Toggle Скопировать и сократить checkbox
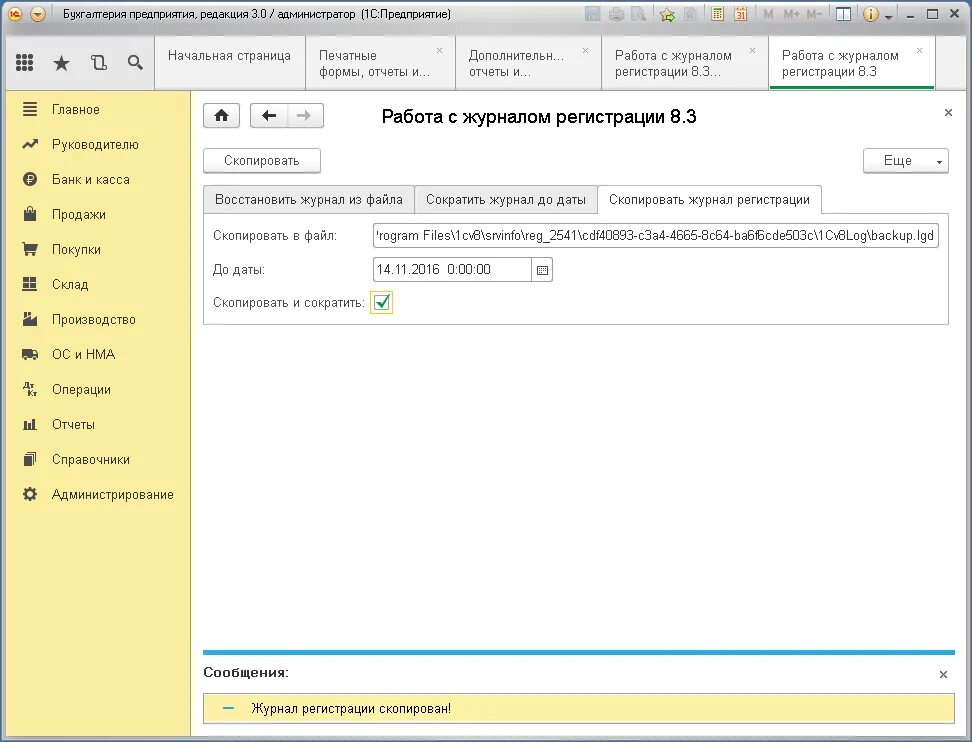 [x=382, y=303]
